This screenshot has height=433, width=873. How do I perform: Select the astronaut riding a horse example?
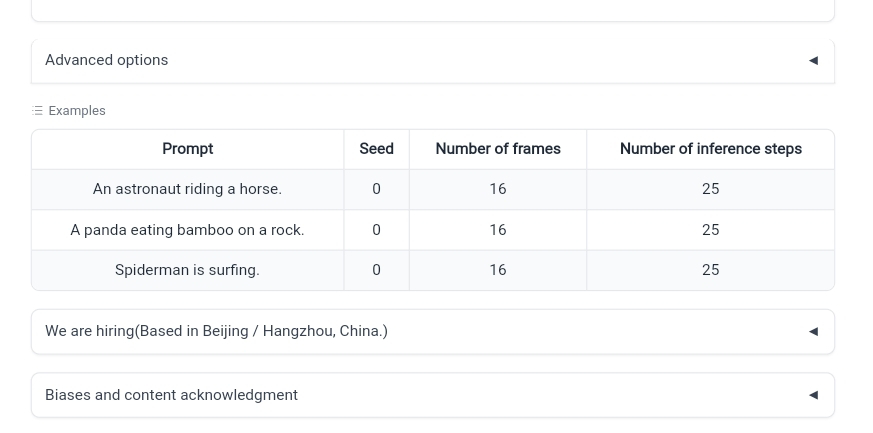187,189
